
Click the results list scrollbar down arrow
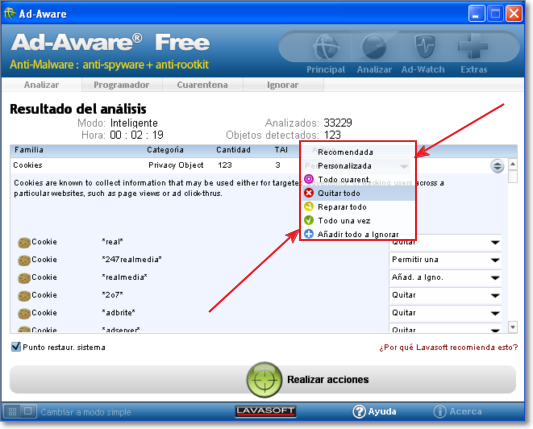[x=513, y=327]
